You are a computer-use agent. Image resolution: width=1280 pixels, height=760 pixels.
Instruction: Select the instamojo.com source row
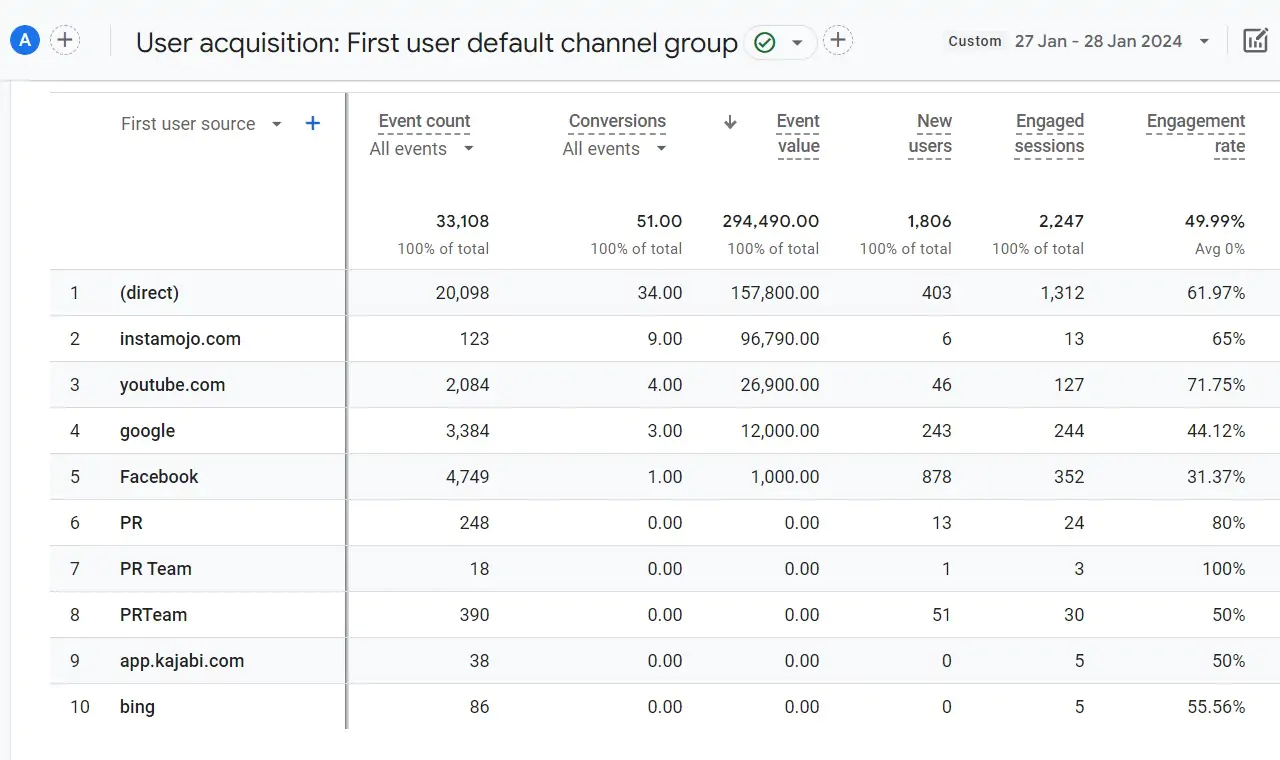click(x=180, y=339)
